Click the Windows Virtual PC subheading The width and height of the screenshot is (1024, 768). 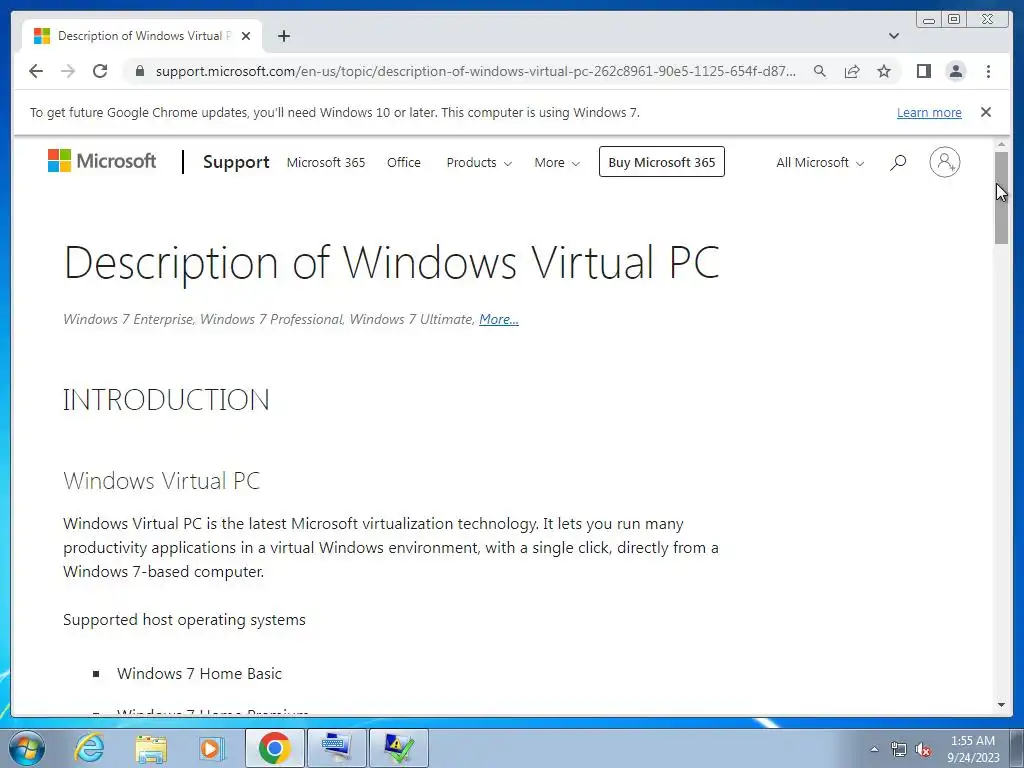(x=161, y=481)
